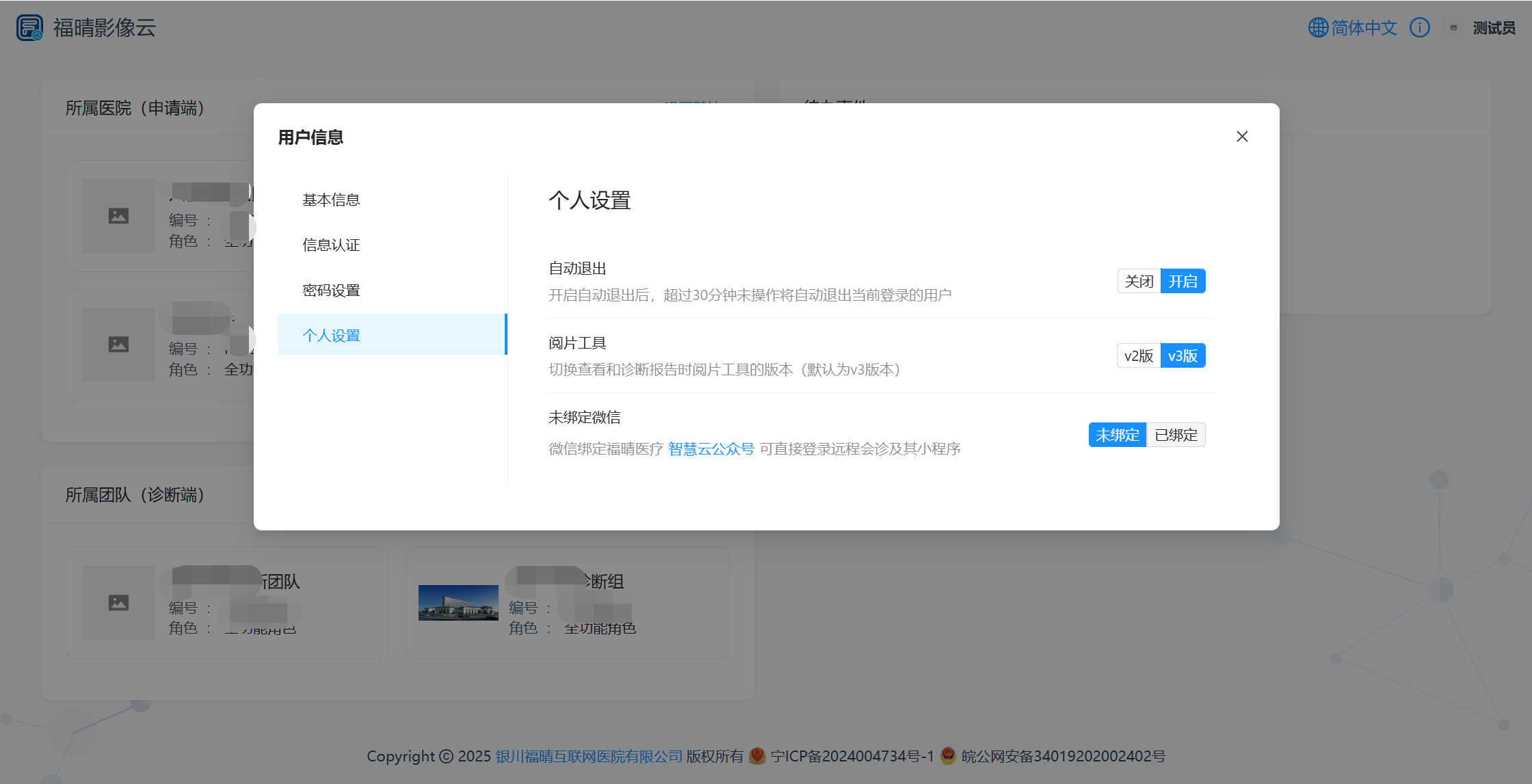Click the 福晴影像云 logo icon
The height and width of the screenshot is (784, 1532).
pyautogui.click(x=29, y=28)
